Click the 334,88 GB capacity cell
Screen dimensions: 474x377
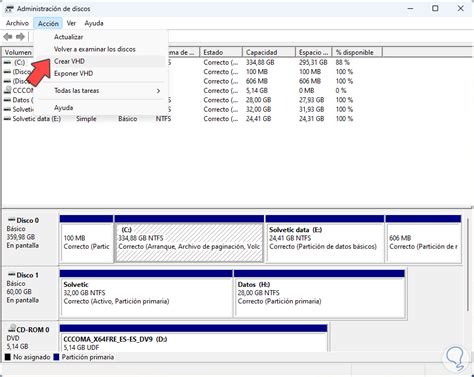[260, 62]
